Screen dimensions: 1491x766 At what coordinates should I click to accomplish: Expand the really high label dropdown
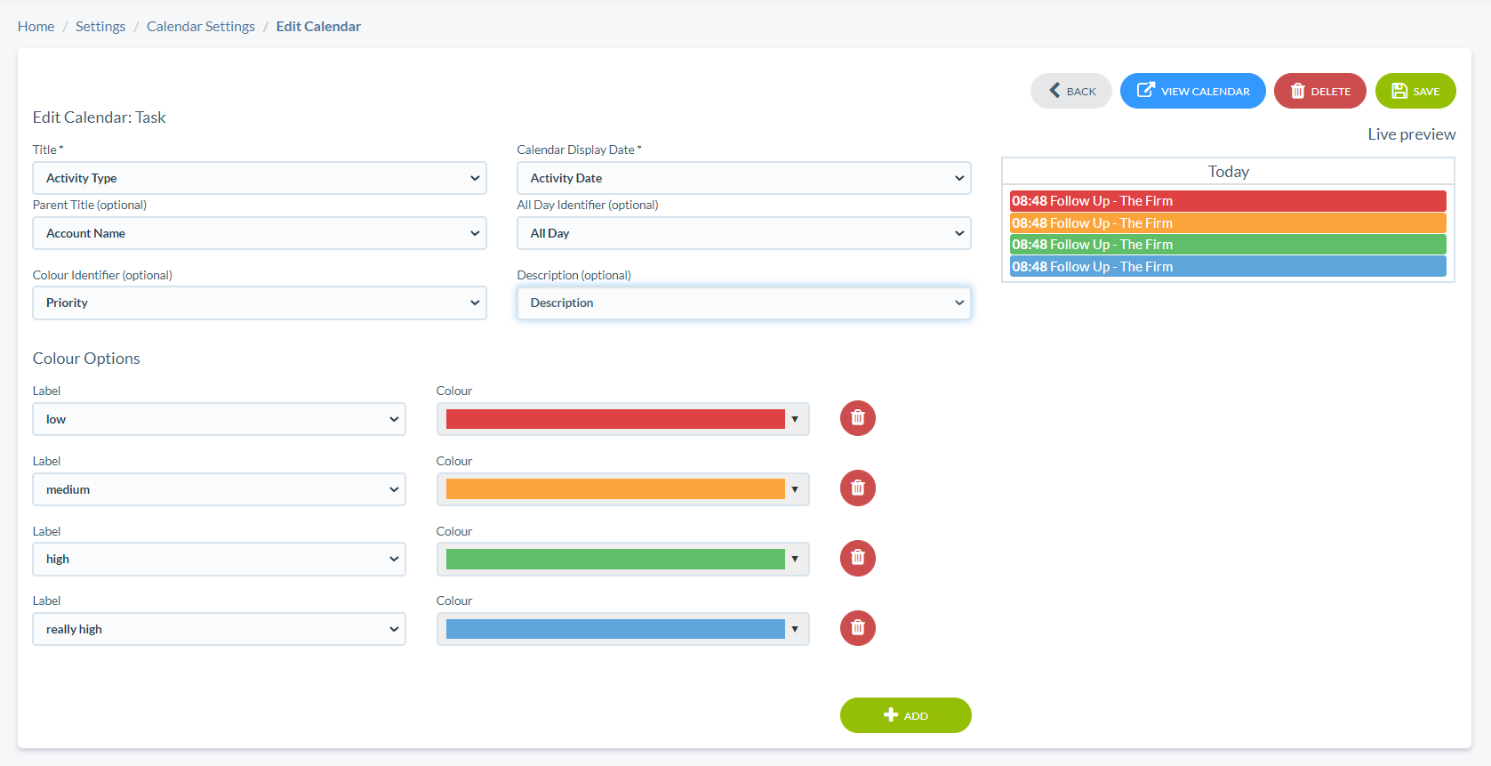219,629
